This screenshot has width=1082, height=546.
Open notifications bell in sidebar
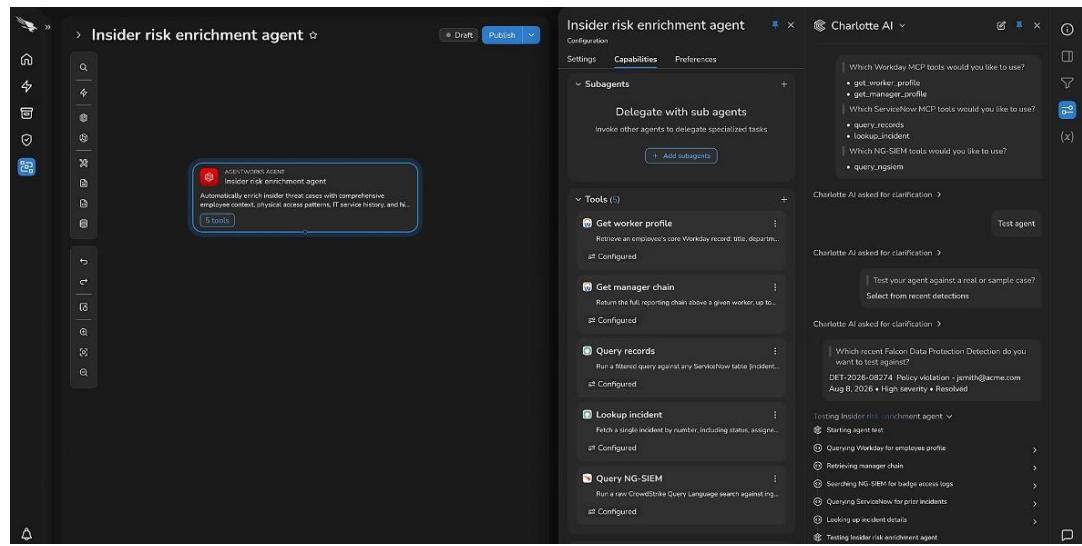point(26,534)
